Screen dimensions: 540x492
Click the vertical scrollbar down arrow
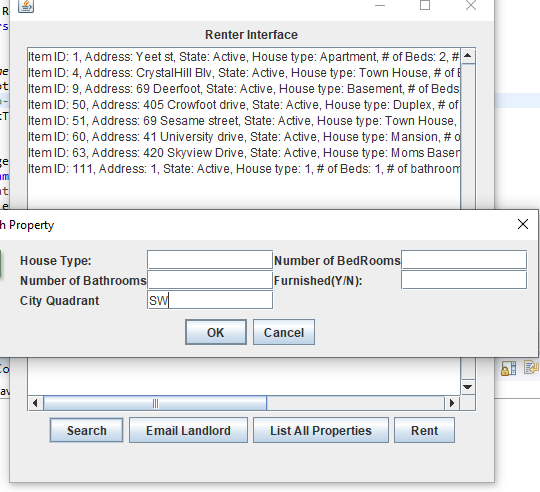click(468, 387)
